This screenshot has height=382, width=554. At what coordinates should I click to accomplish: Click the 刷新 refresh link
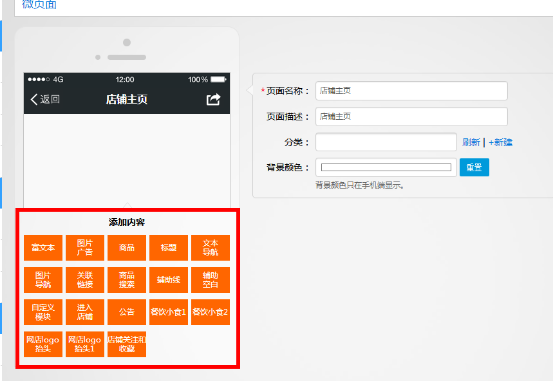tap(471, 142)
